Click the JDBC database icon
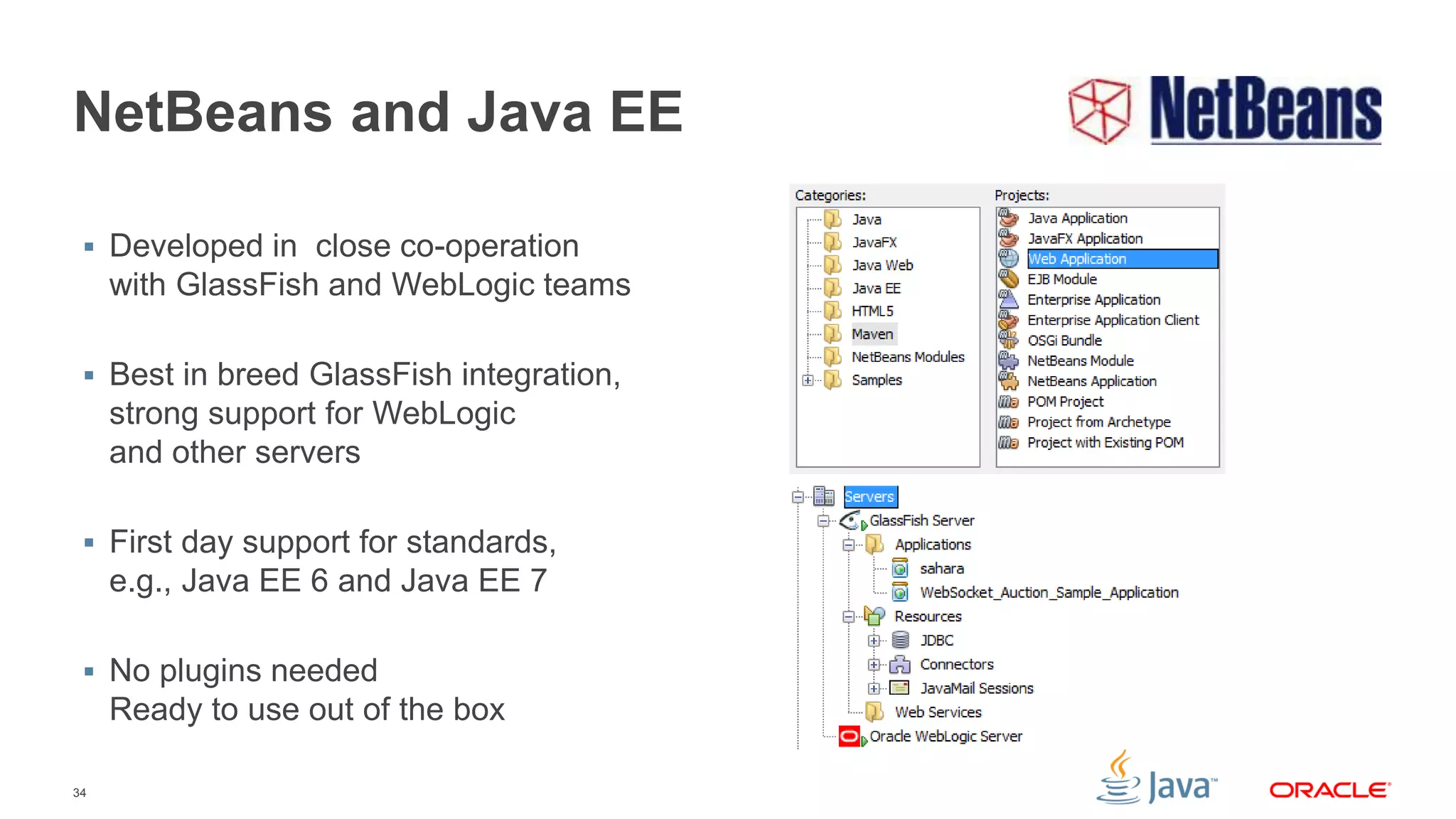Viewport: 1456px width, 819px height. click(900, 640)
